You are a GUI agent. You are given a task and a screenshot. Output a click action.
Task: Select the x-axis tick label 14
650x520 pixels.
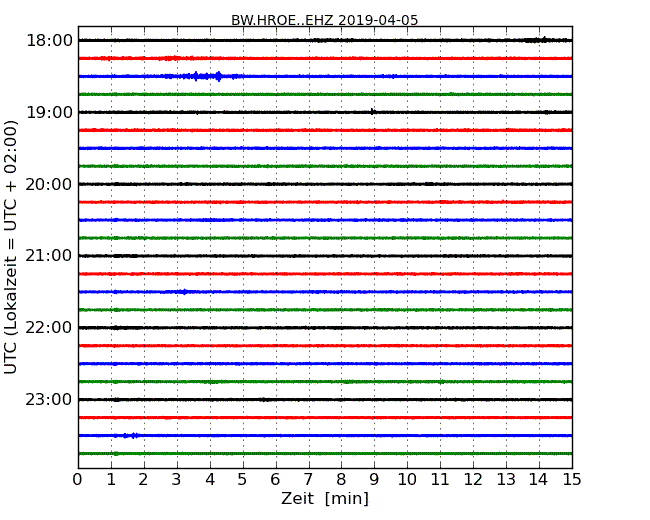click(x=538, y=480)
